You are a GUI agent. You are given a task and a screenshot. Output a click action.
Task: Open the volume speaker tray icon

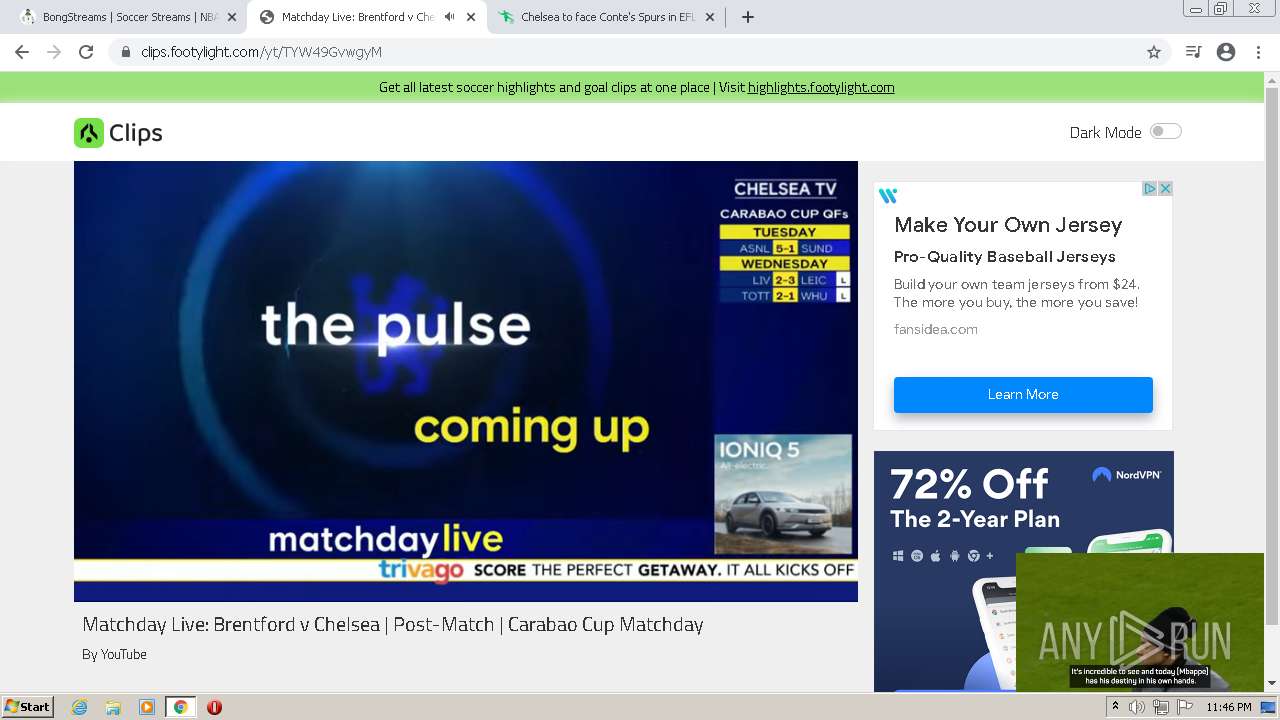pos(1137,707)
